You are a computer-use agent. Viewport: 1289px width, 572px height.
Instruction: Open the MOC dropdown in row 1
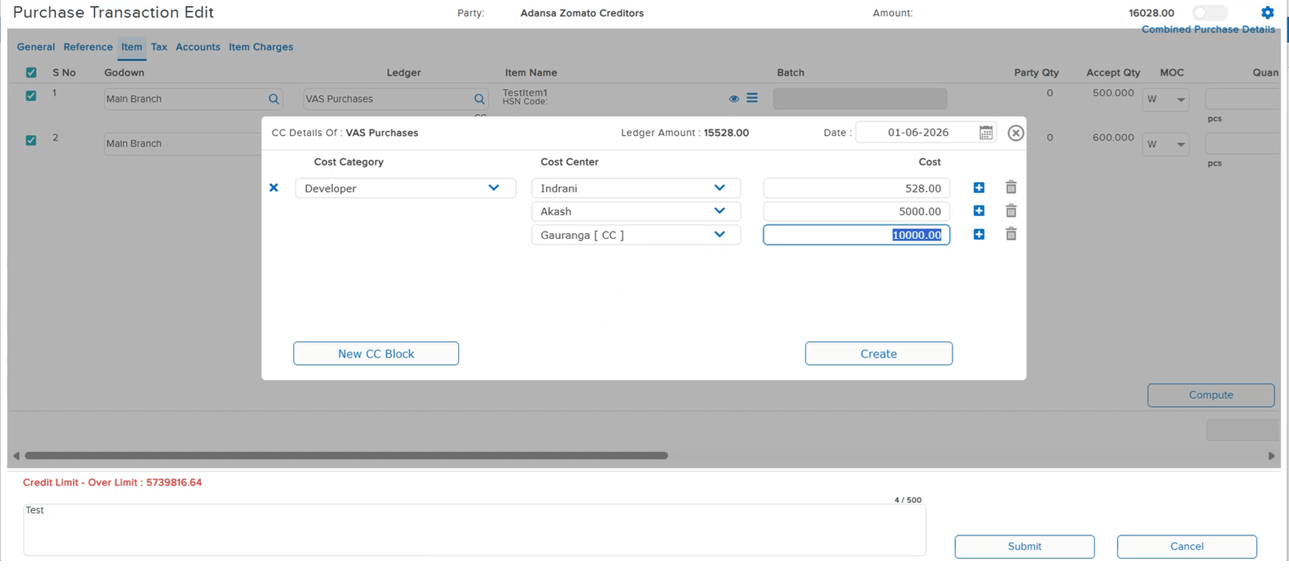click(x=1166, y=99)
